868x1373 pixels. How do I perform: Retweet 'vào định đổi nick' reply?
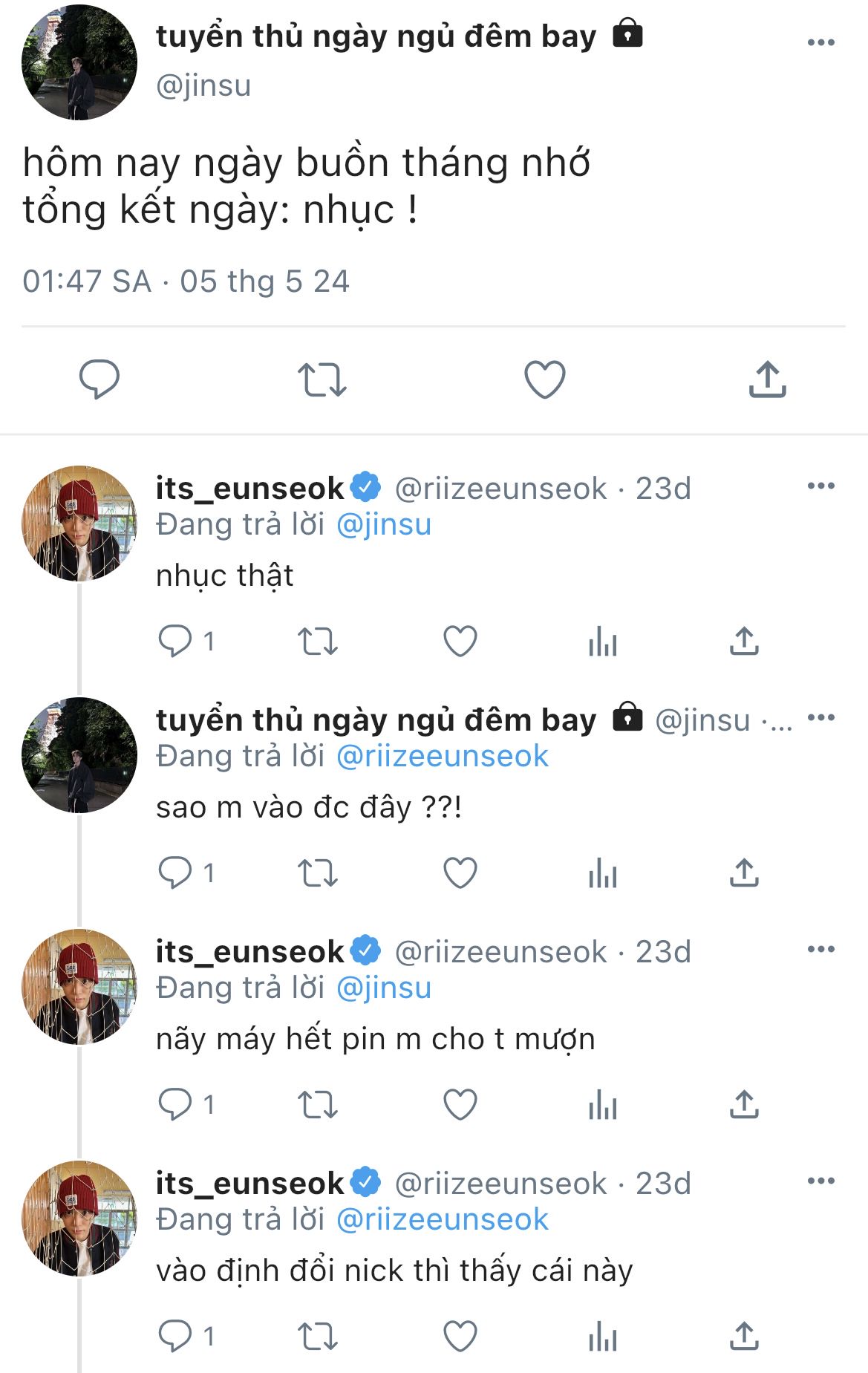pos(318,1337)
